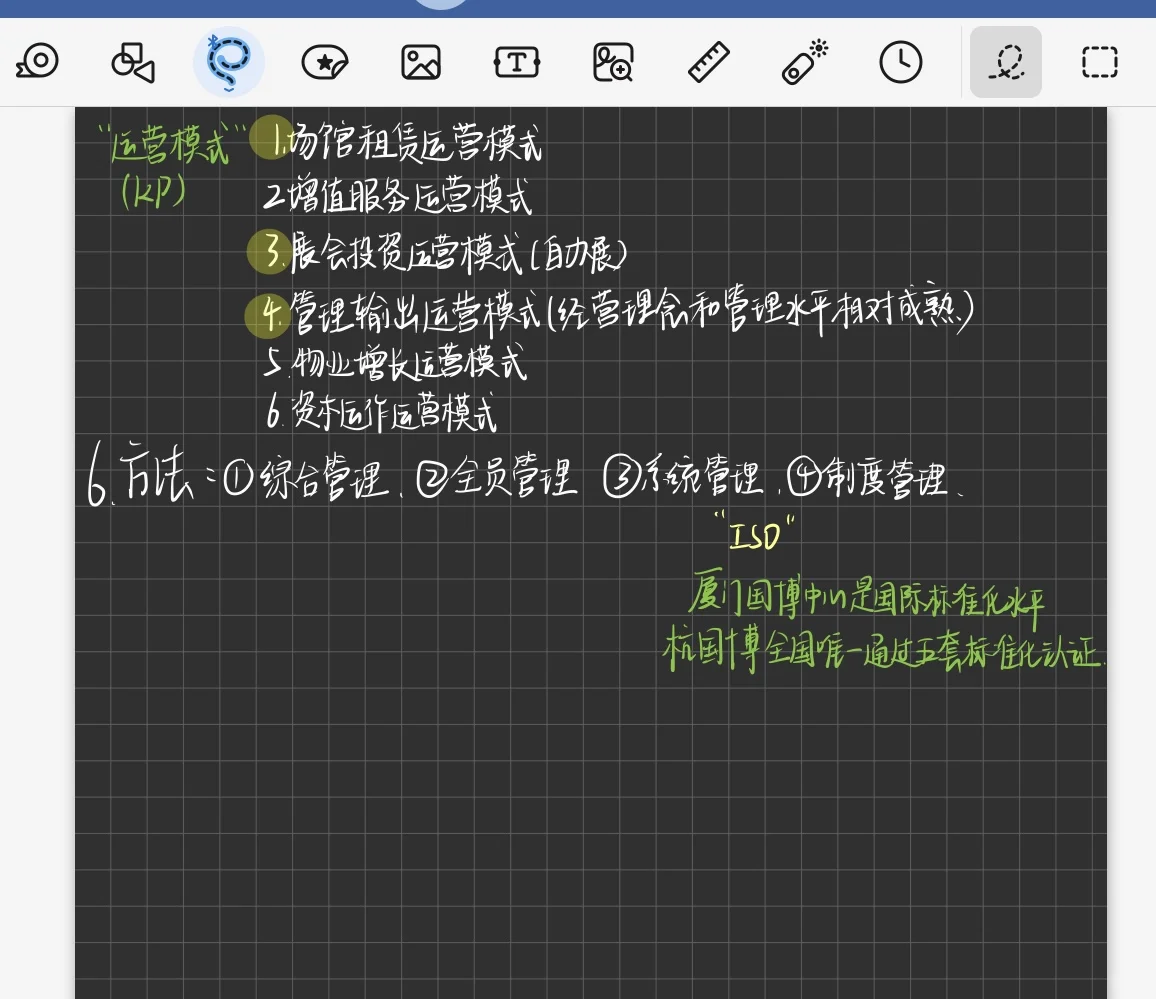Viewport: 1156px width, 999px height.
Task: Select the highlighted curvy pen tool
Action: point(229,62)
